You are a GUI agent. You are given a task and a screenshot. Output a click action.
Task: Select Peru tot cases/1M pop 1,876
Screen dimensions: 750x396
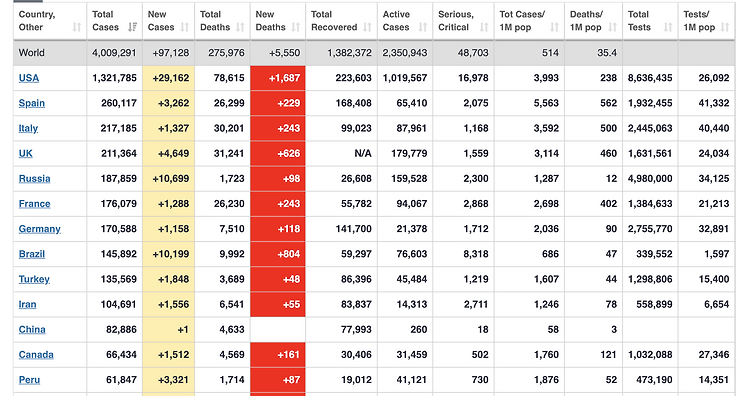tap(546, 380)
